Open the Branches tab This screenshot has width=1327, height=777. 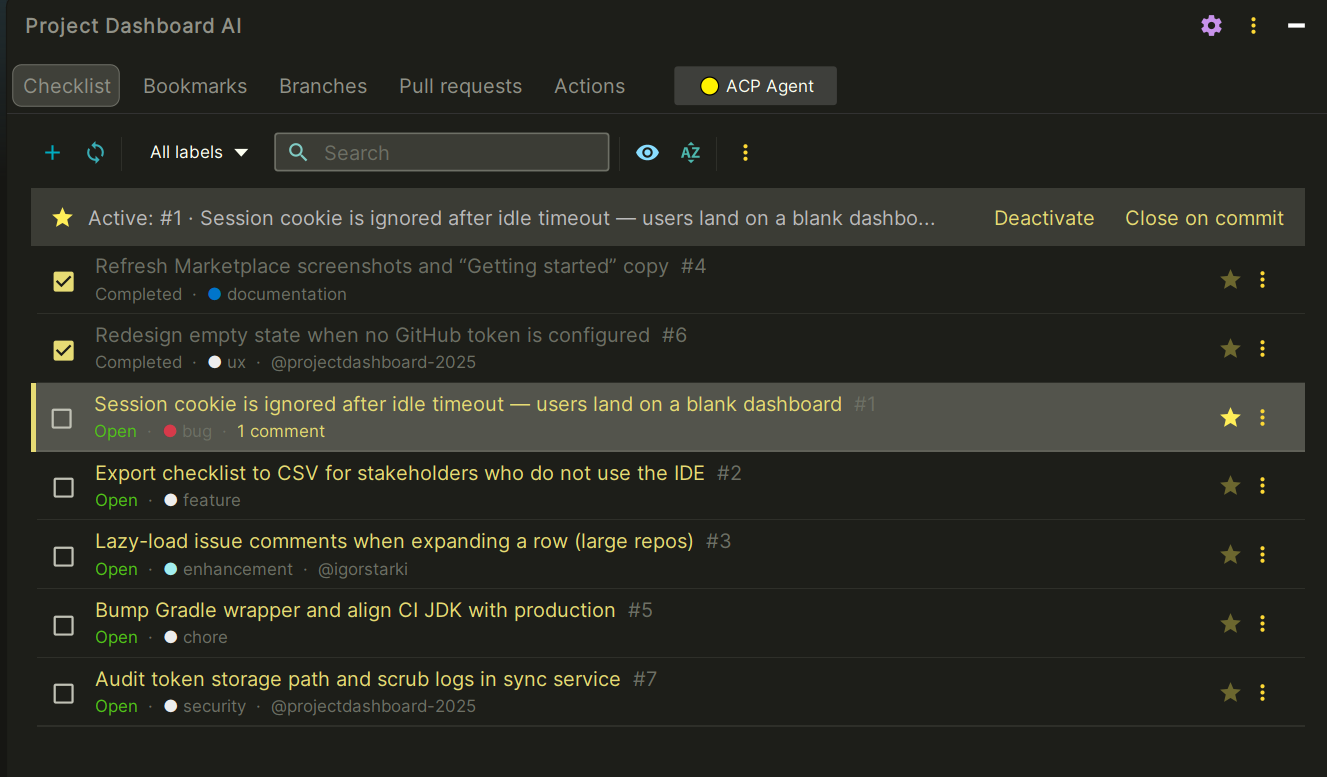click(x=323, y=86)
